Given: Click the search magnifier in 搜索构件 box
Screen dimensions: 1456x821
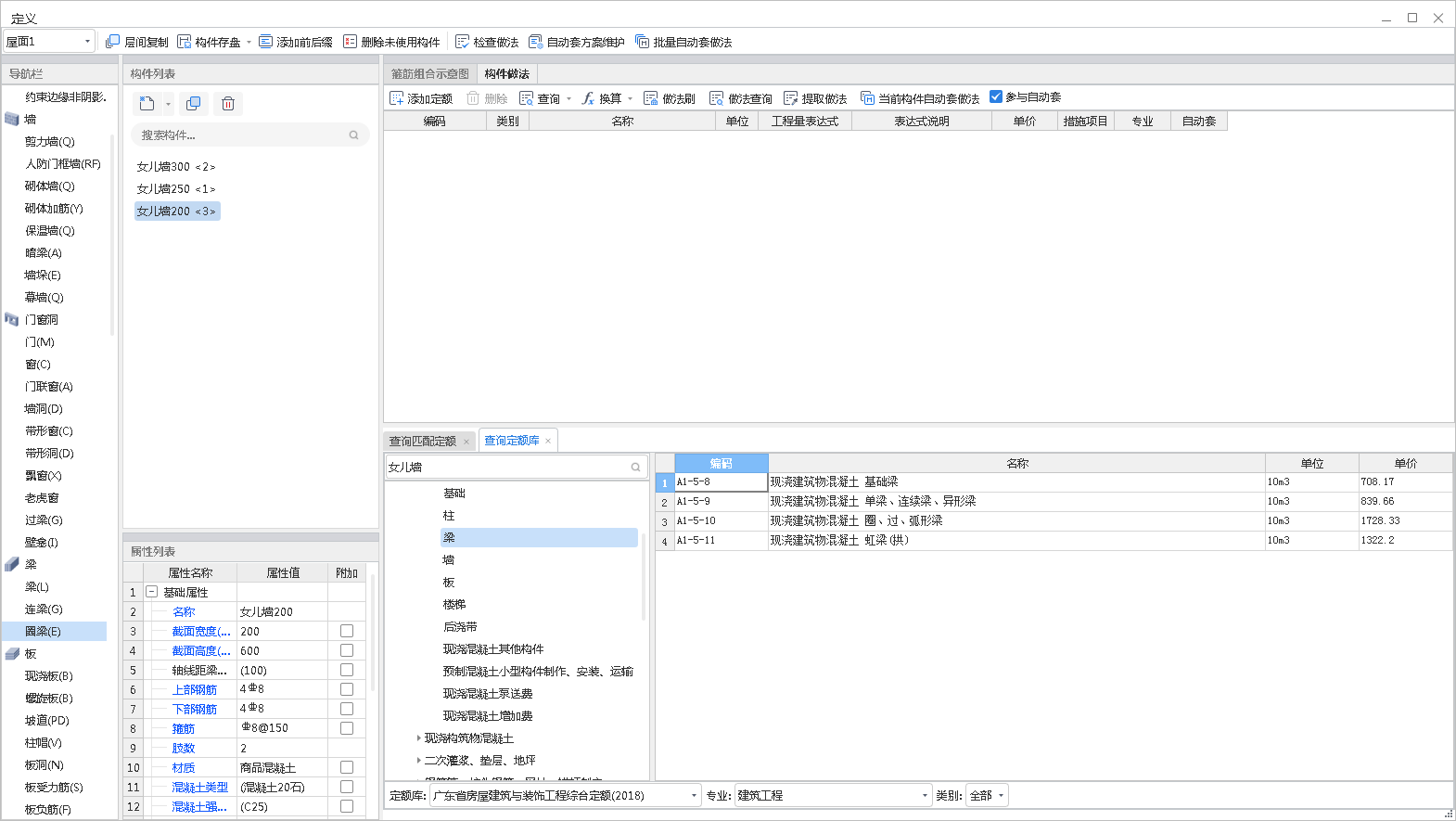Looking at the screenshot, I should 353,135.
